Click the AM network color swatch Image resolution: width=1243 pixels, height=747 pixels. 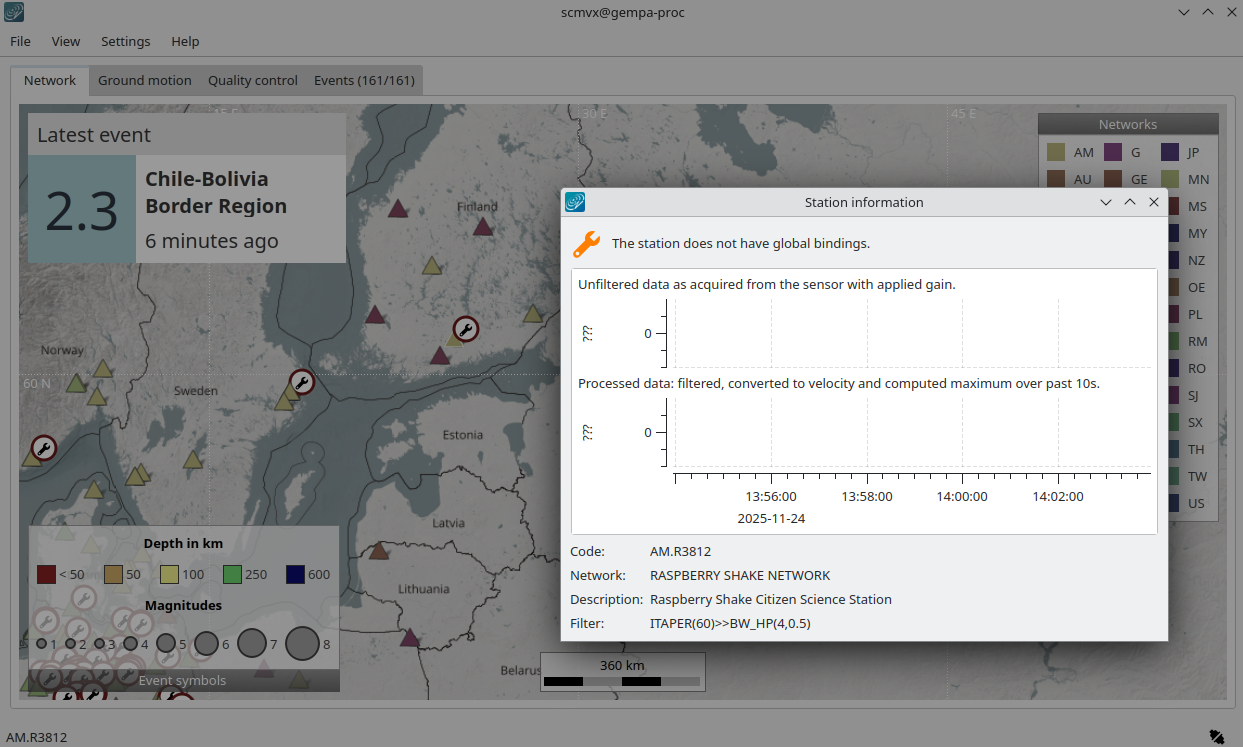click(1056, 152)
